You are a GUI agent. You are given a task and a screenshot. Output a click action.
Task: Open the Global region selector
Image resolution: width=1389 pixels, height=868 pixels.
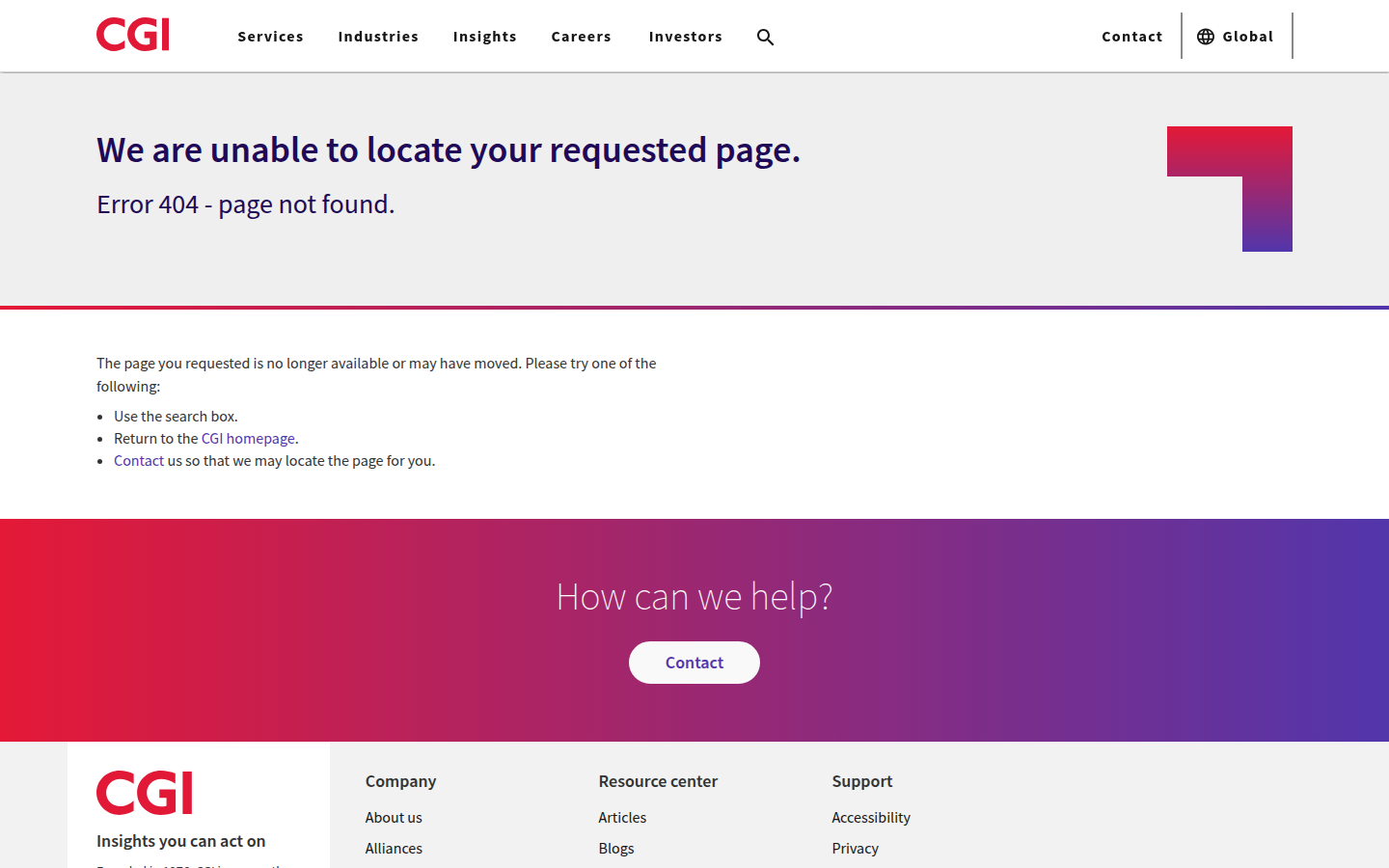click(x=1247, y=37)
